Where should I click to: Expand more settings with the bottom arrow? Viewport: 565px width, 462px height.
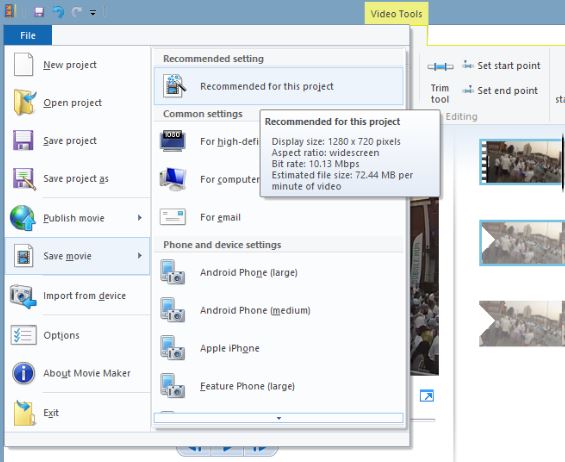click(x=279, y=418)
